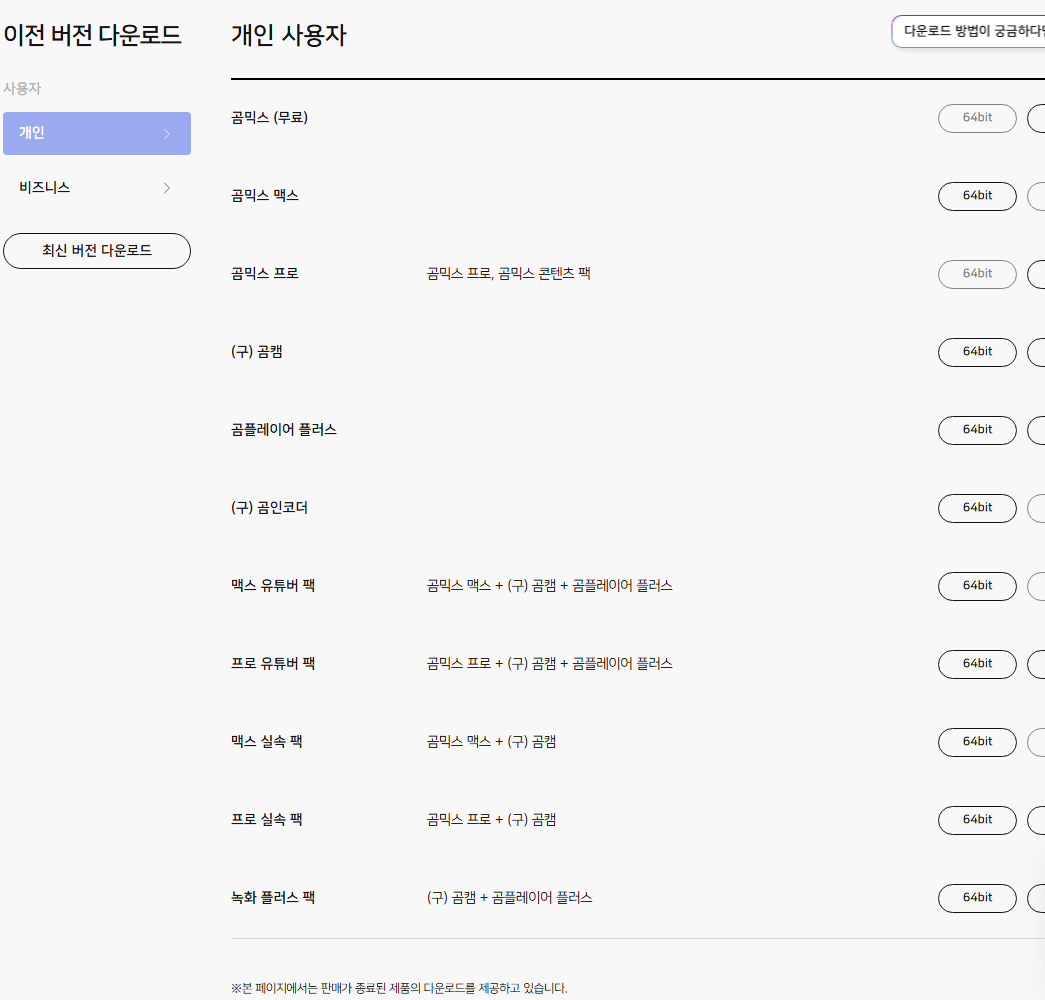Click the 곰믹스 맥스 product name
The image size is (1045, 1000).
(x=265, y=196)
